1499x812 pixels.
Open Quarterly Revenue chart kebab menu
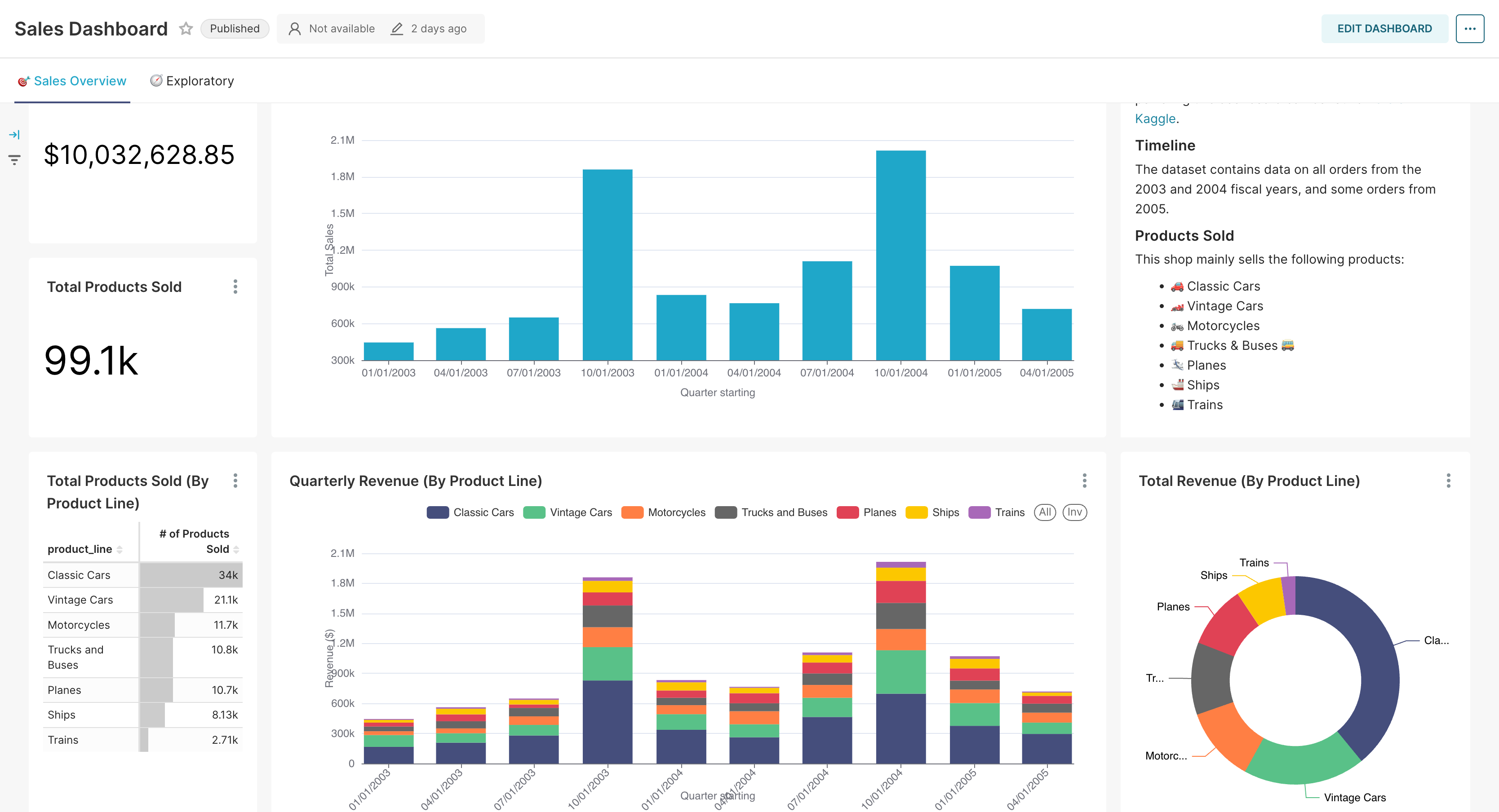[1084, 481]
